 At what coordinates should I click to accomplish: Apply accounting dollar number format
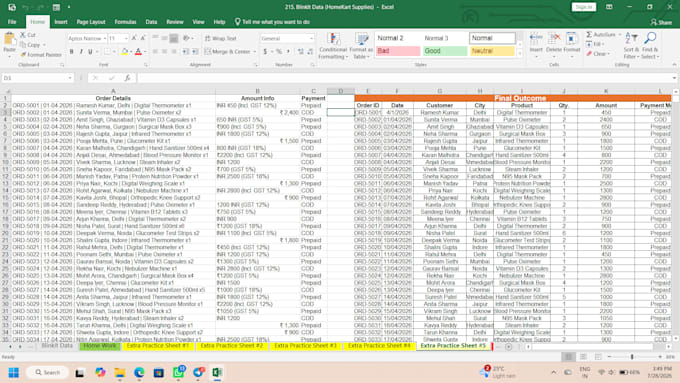click(x=265, y=52)
